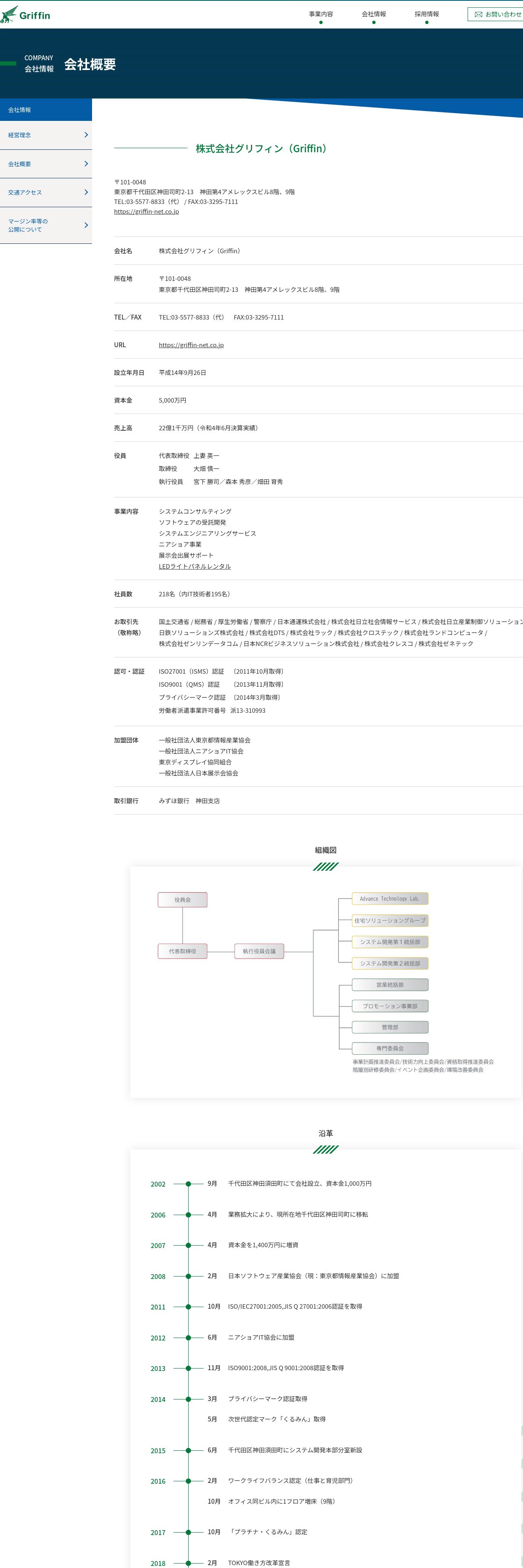Click the プロモーション事業部 box
The image size is (523, 1568).
390,1006
